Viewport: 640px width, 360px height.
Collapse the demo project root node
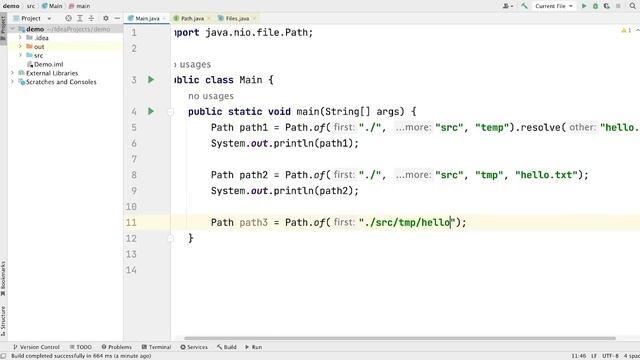pyautogui.click(x=12, y=29)
